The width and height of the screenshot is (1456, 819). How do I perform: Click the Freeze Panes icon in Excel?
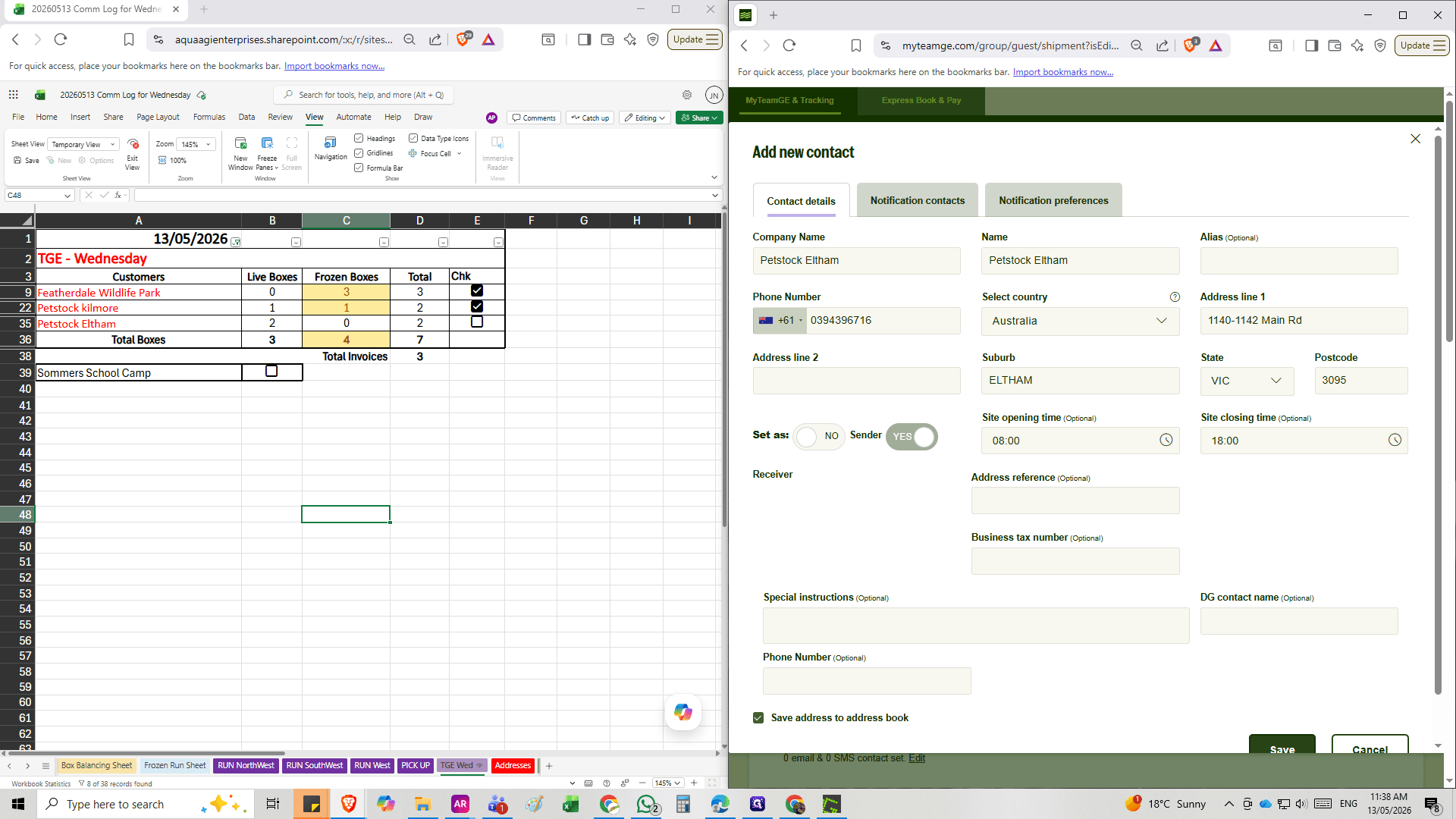[x=267, y=143]
